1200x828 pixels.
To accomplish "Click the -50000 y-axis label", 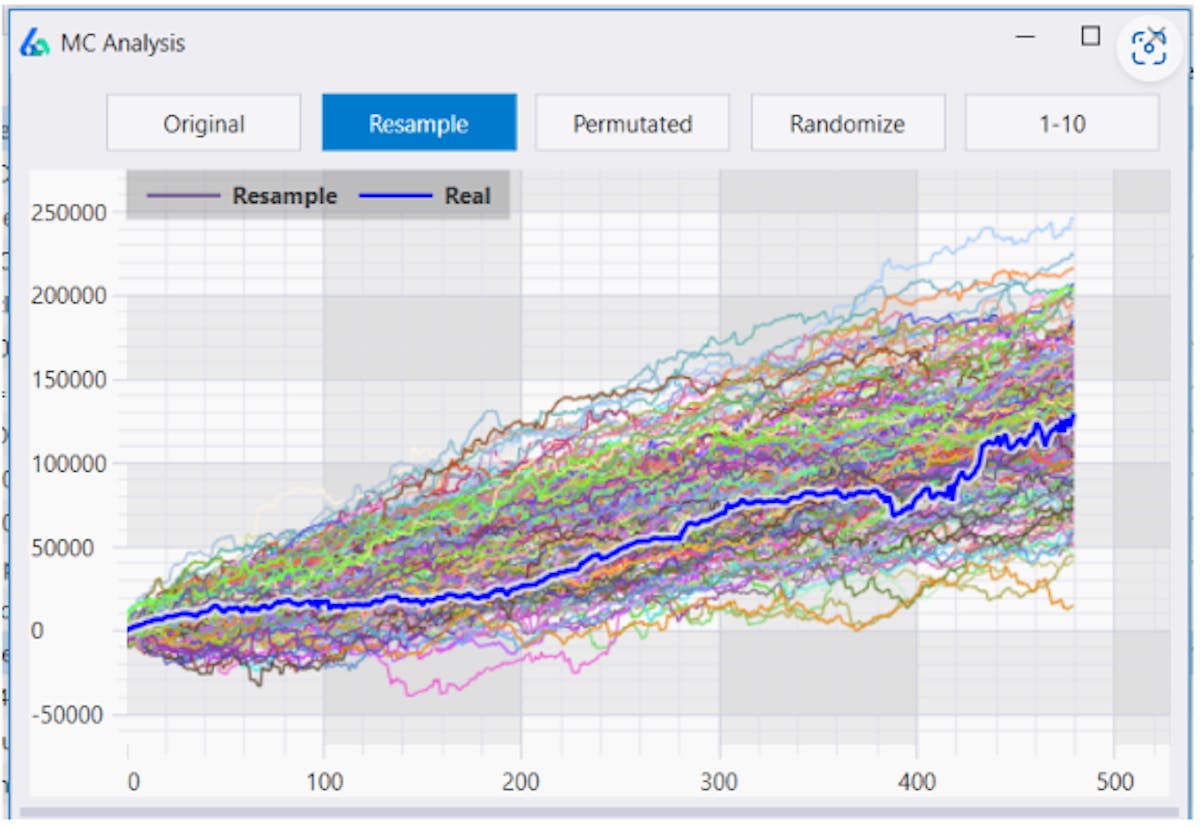I will click(x=66, y=715).
